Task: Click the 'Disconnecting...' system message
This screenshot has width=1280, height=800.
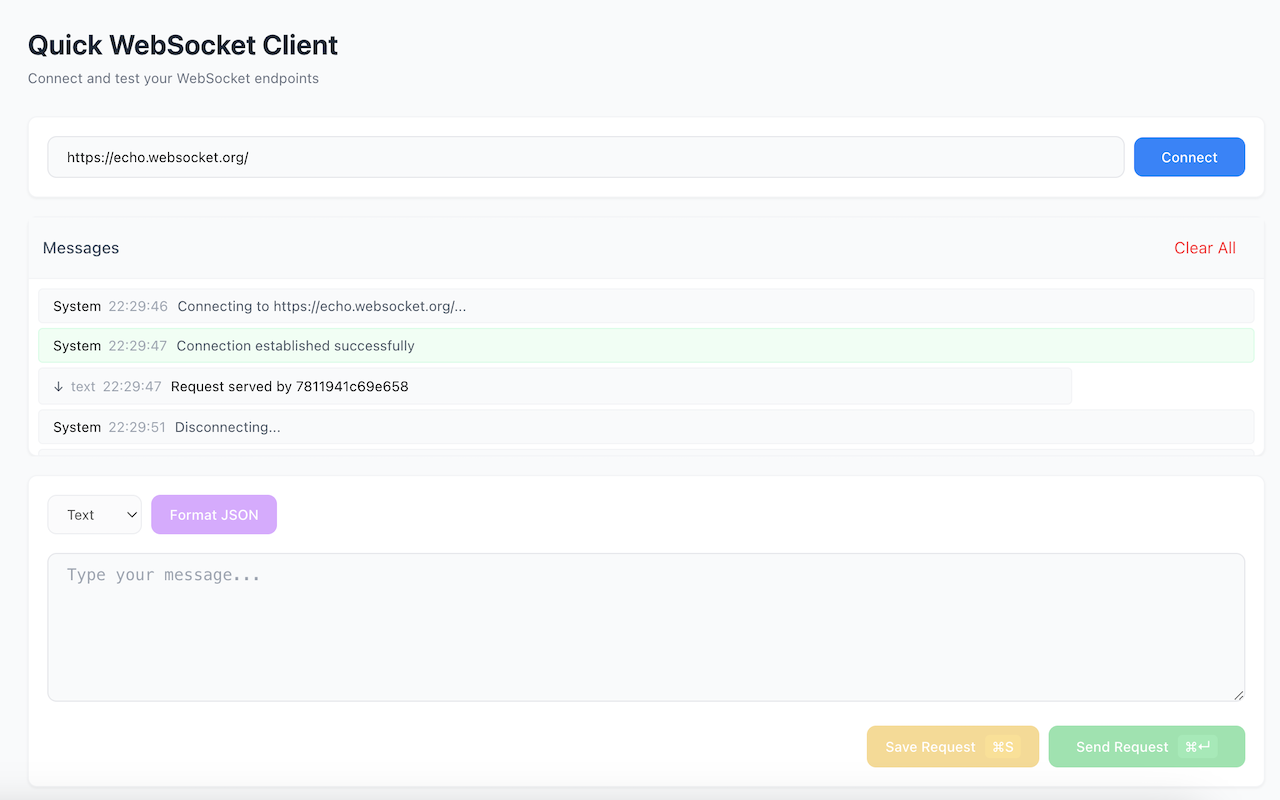Action: coord(646,426)
